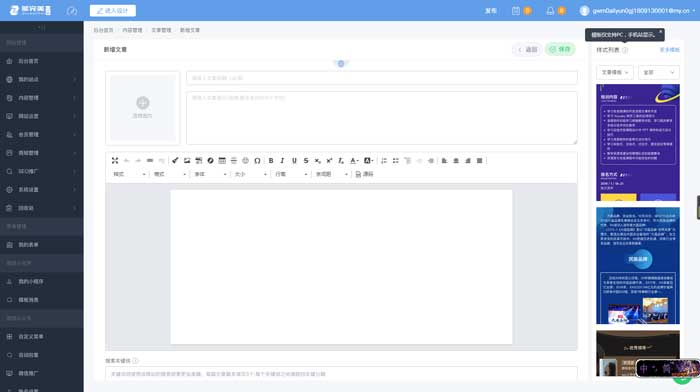Screen dimensions: 700x392
Task: Select the blue article template thumbnail
Action: (x=638, y=266)
